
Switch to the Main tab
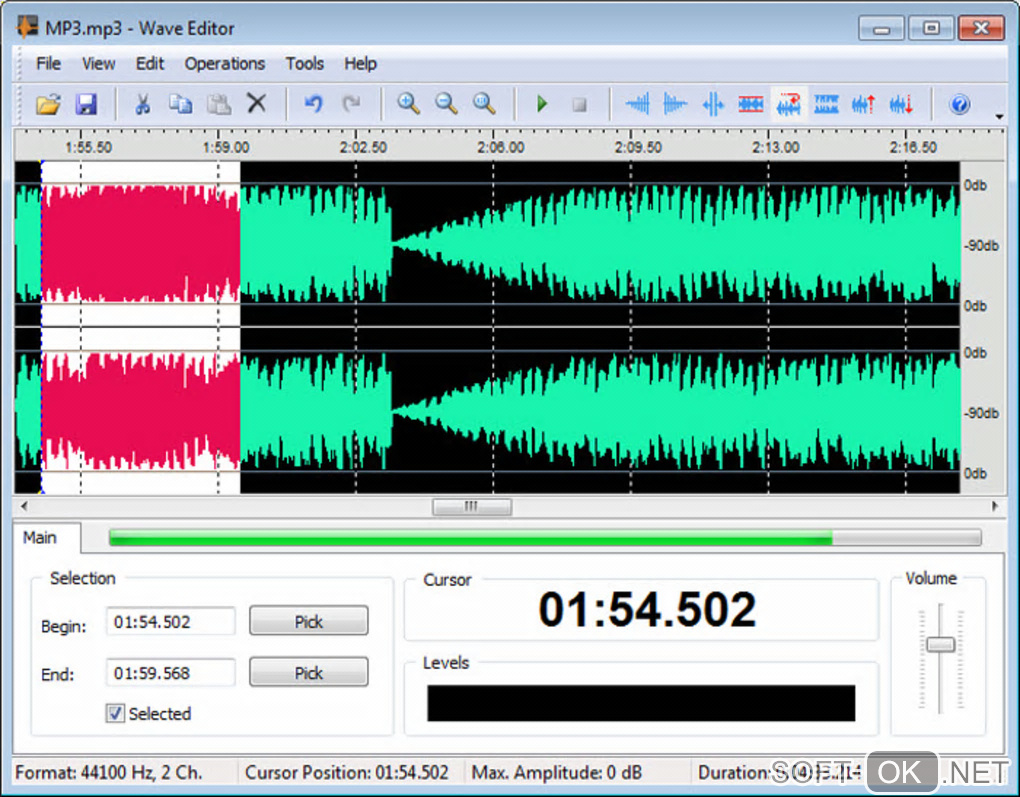pos(40,538)
